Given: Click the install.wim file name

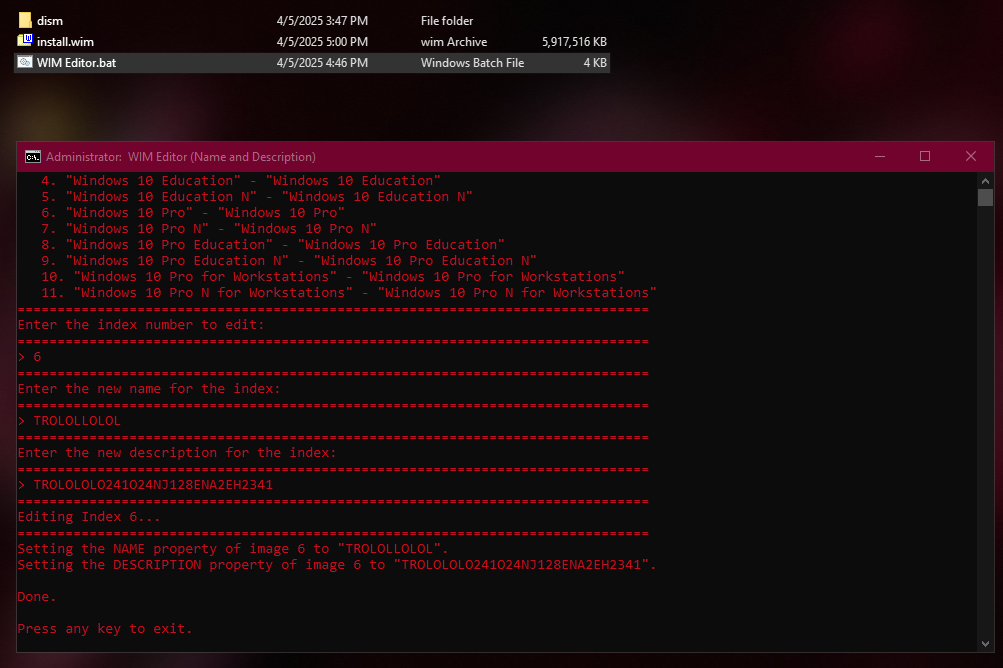Looking at the screenshot, I should click(65, 42).
